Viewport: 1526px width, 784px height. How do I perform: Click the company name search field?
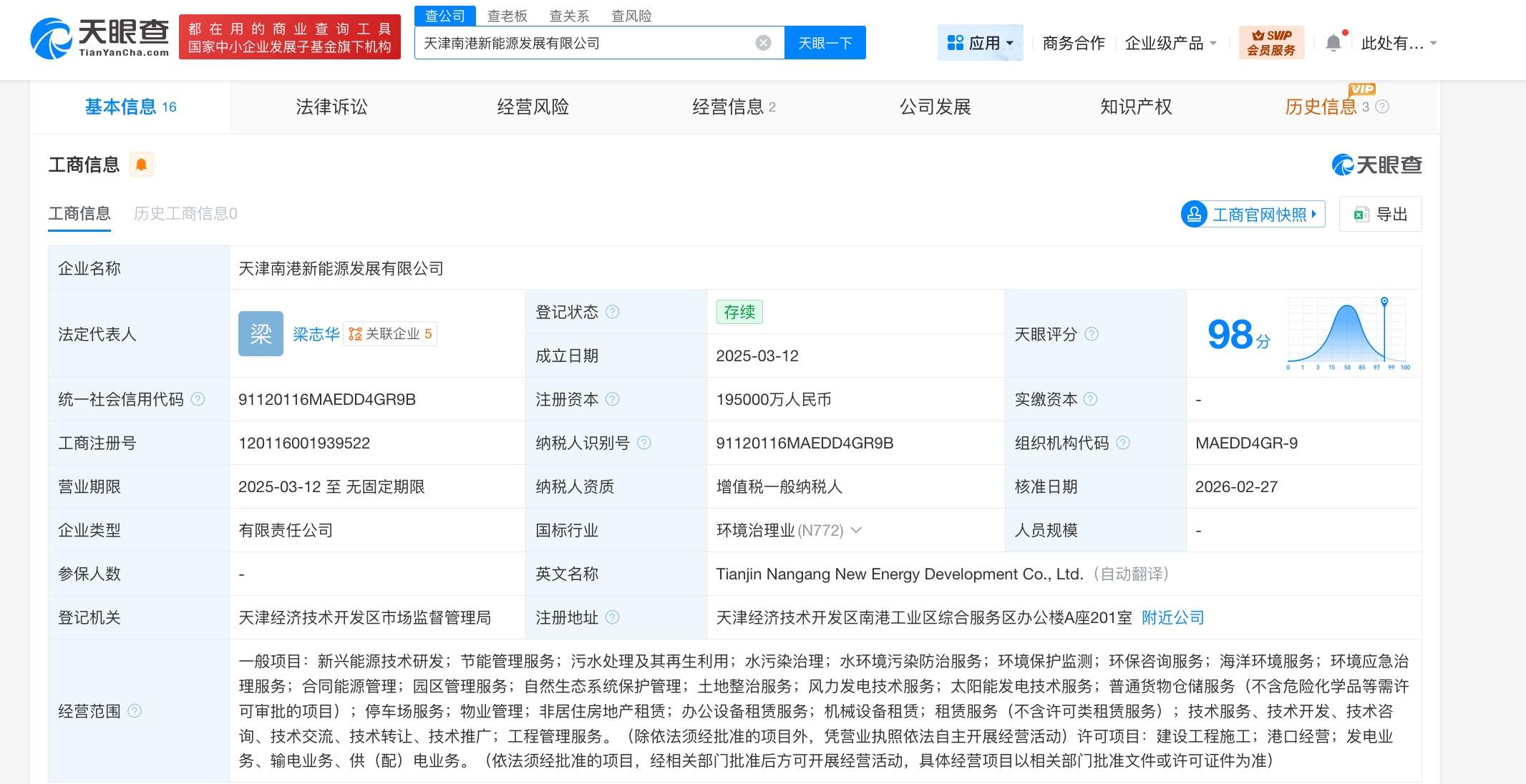pyautogui.click(x=583, y=43)
